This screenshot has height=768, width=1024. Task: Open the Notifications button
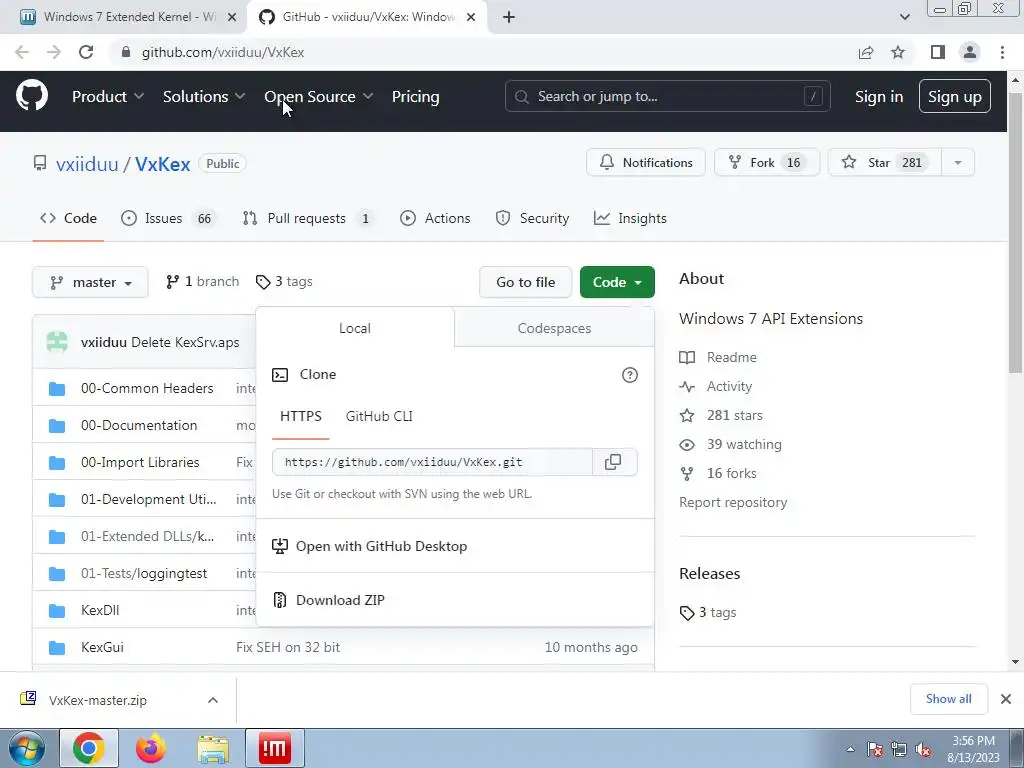pos(646,163)
